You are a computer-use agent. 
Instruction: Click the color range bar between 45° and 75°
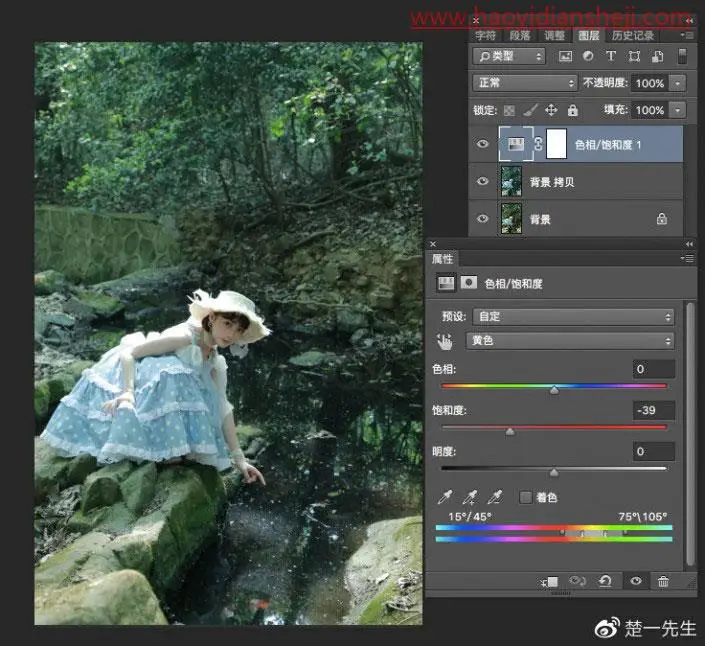pyautogui.click(x=593, y=533)
